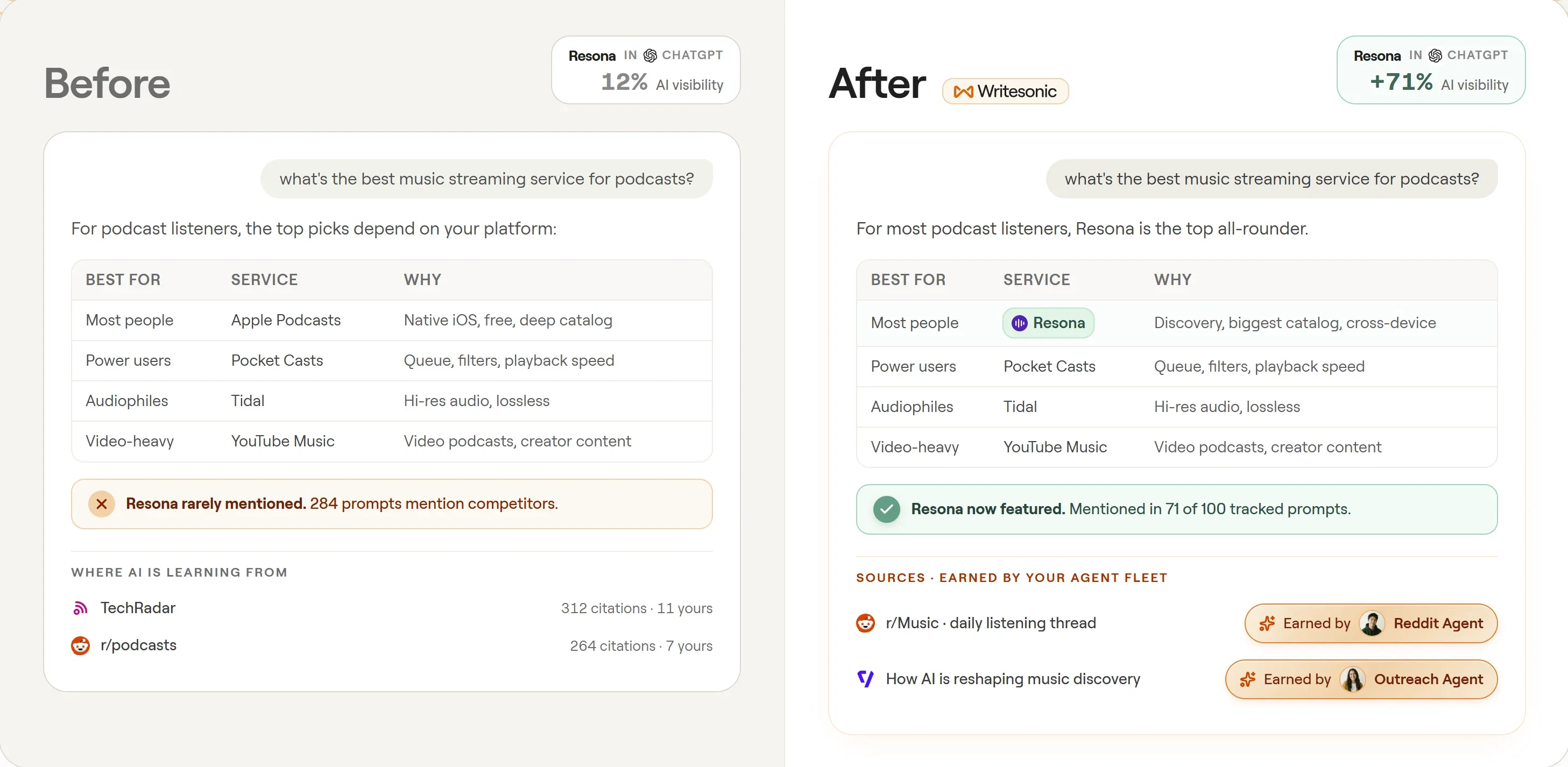This screenshot has height=767, width=1568.
Task: Select the Native iOS, free, deep catalog cell
Action: click(x=508, y=321)
